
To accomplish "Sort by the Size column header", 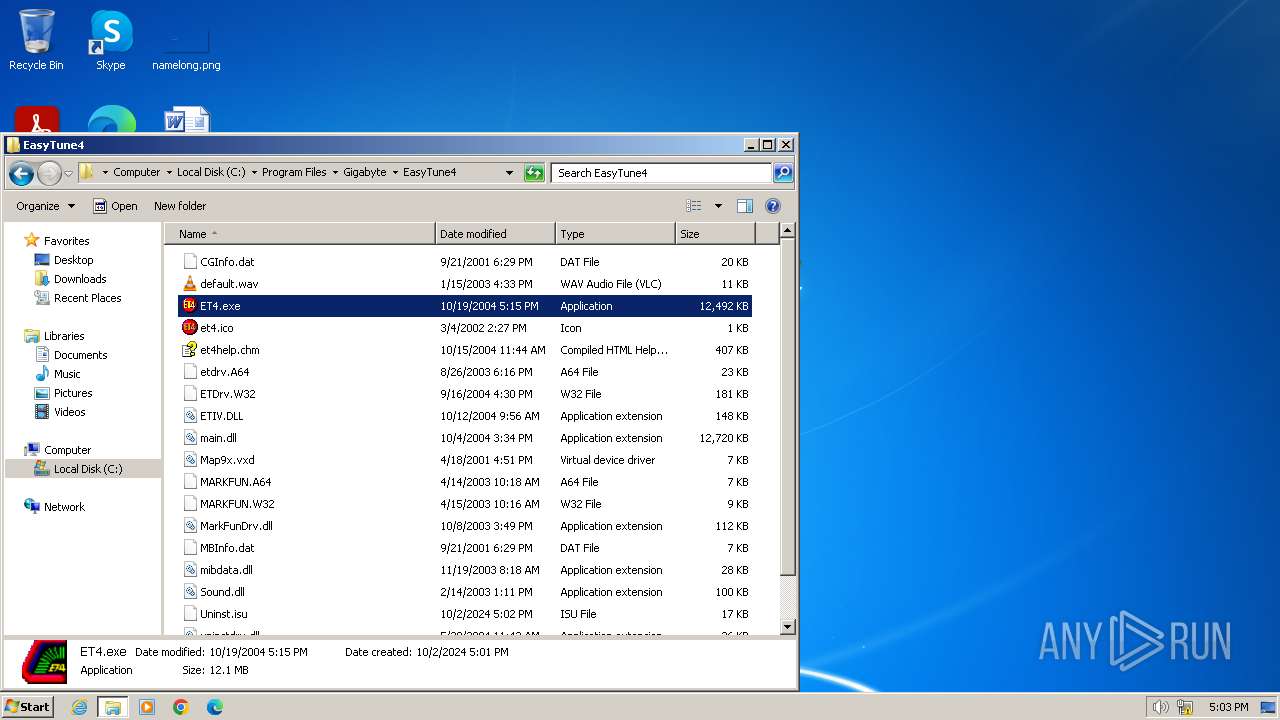I will pos(715,234).
